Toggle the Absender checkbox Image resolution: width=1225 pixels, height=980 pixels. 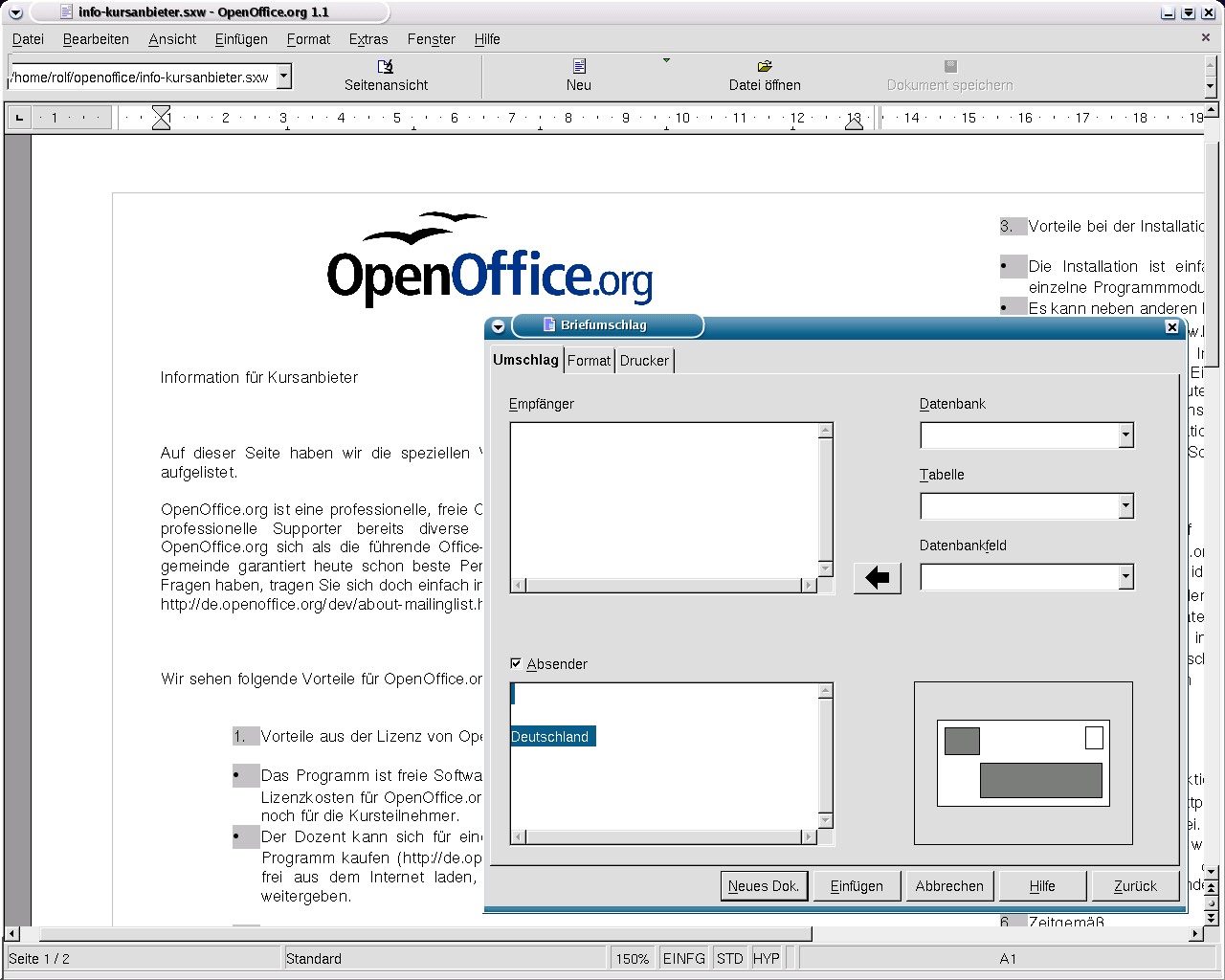(x=517, y=663)
